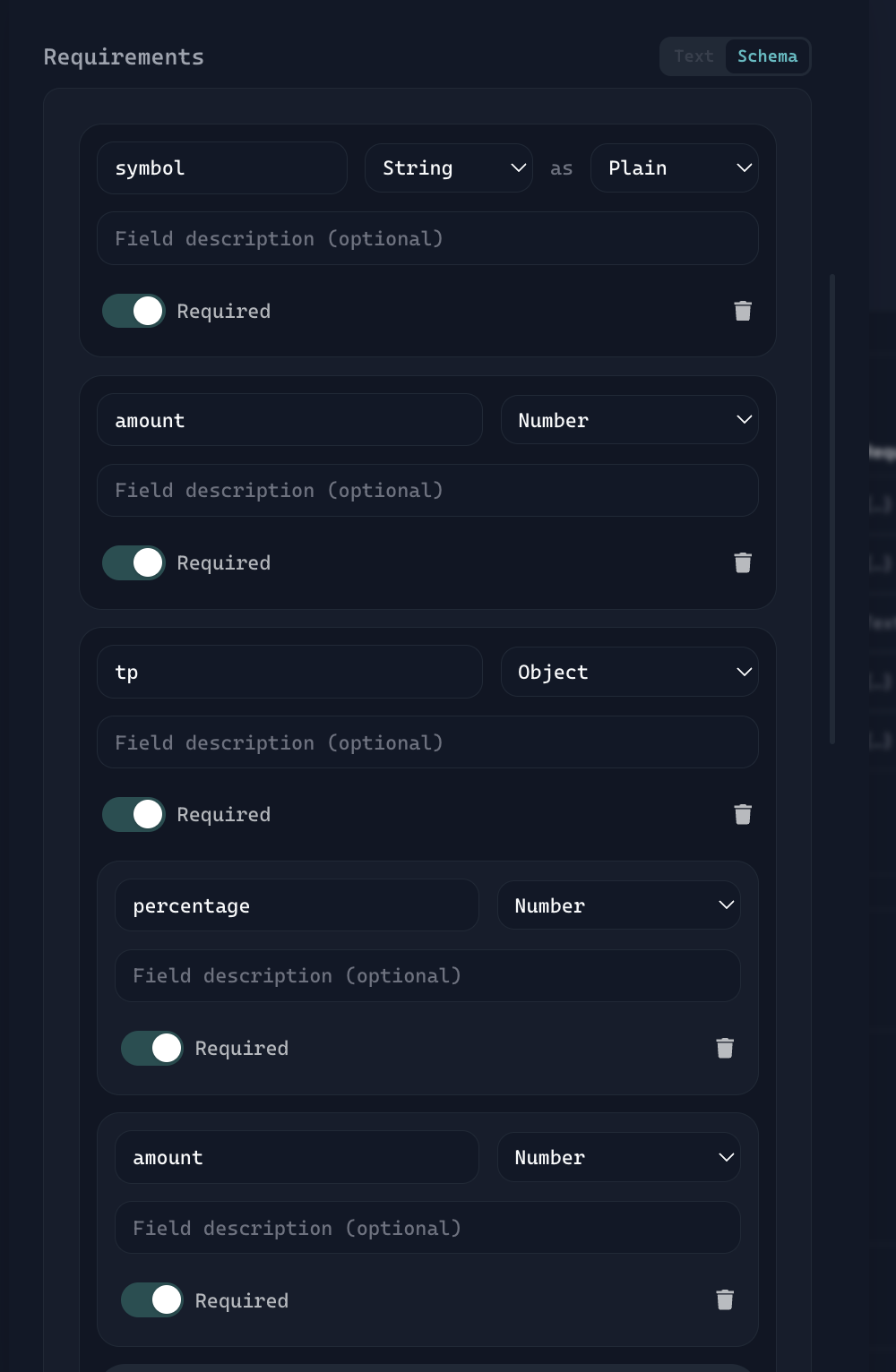This screenshot has width=896, height=1372.
Task: Delete the percentage nested field
Action: (x=724, y=1048)
